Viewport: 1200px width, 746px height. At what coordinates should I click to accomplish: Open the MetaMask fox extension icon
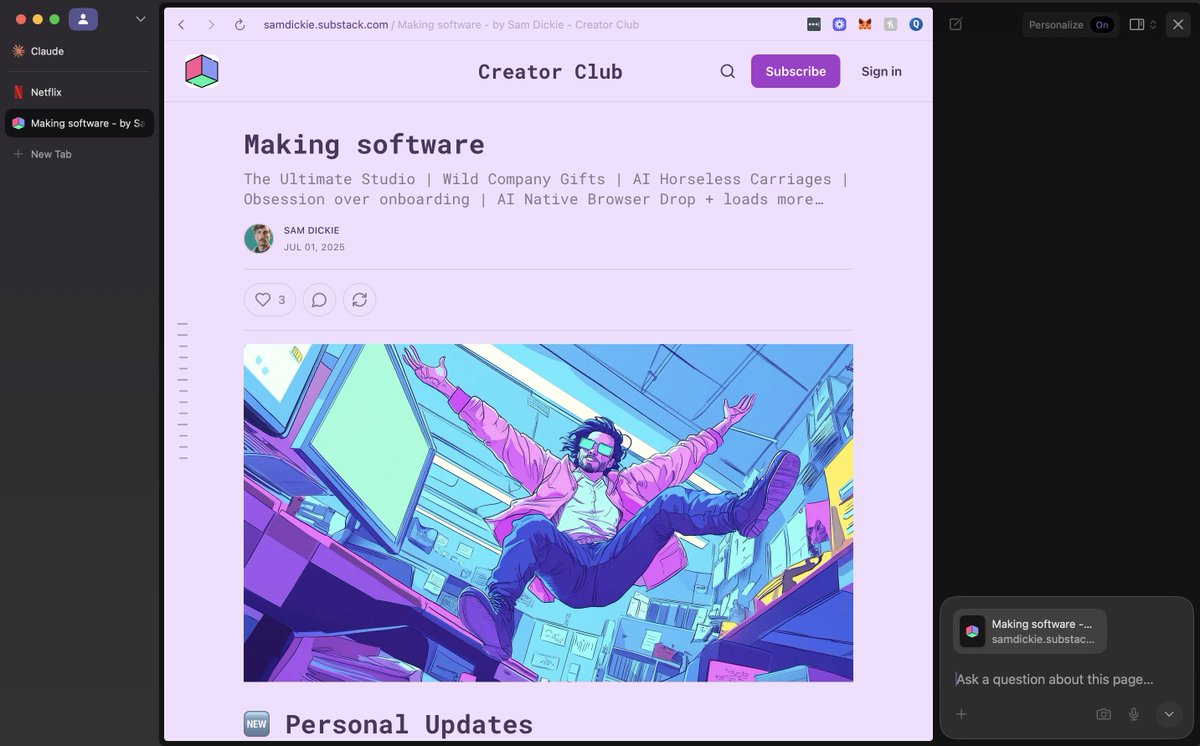(x=865, y=24)
